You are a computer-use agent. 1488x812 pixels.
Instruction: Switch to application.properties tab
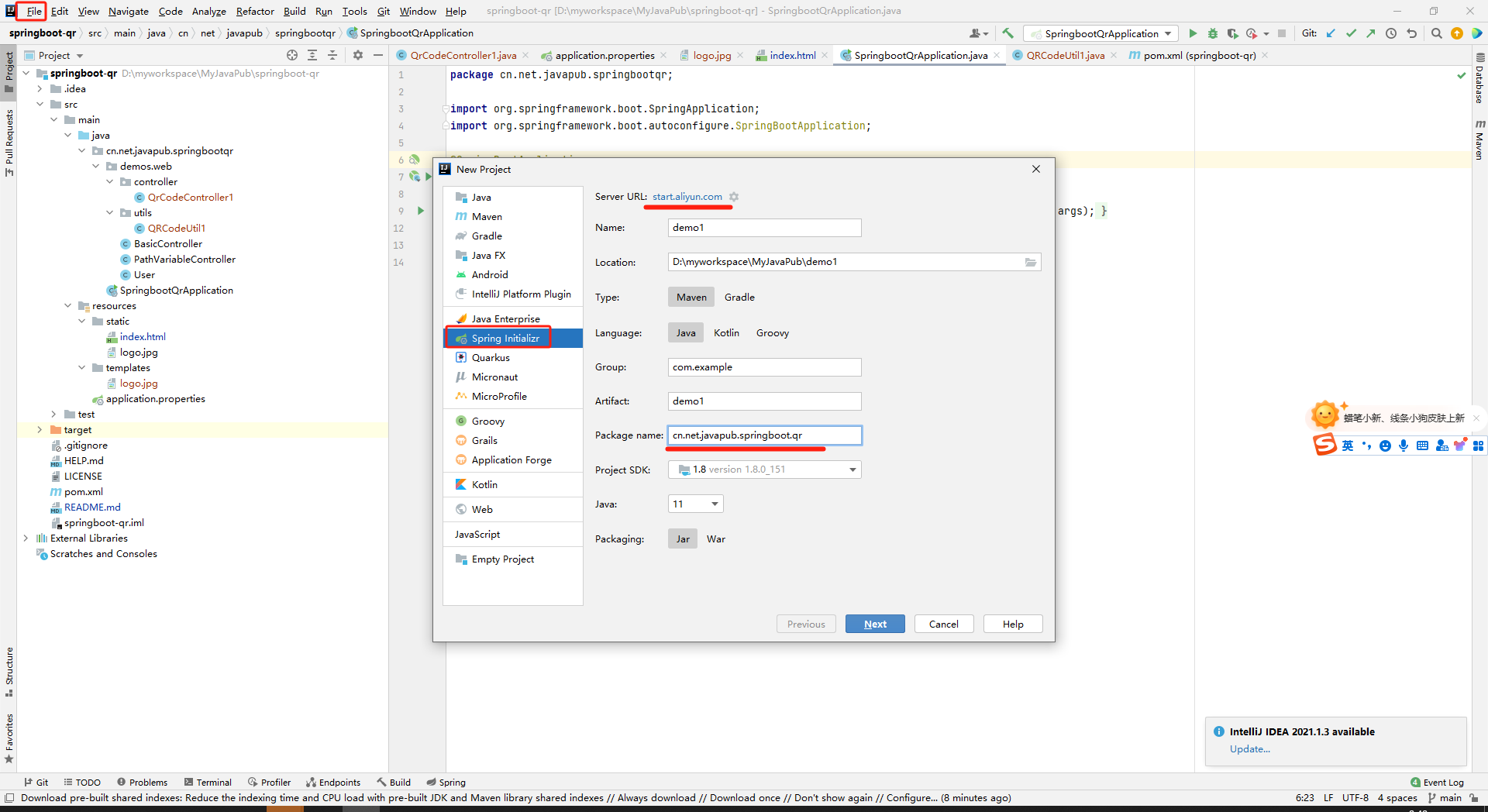(x=604, y=55)
